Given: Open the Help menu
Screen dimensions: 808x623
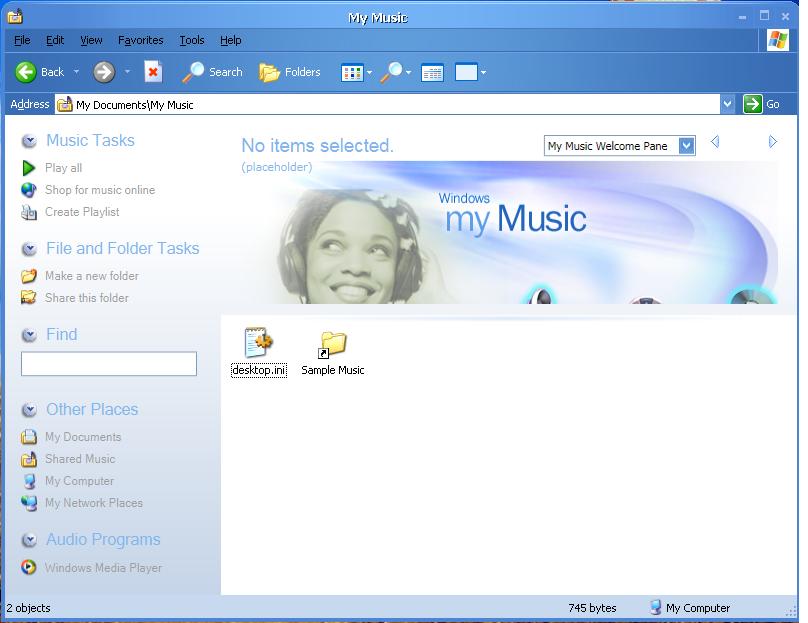Looking at the screenshot, I should [x=230, y=40].
